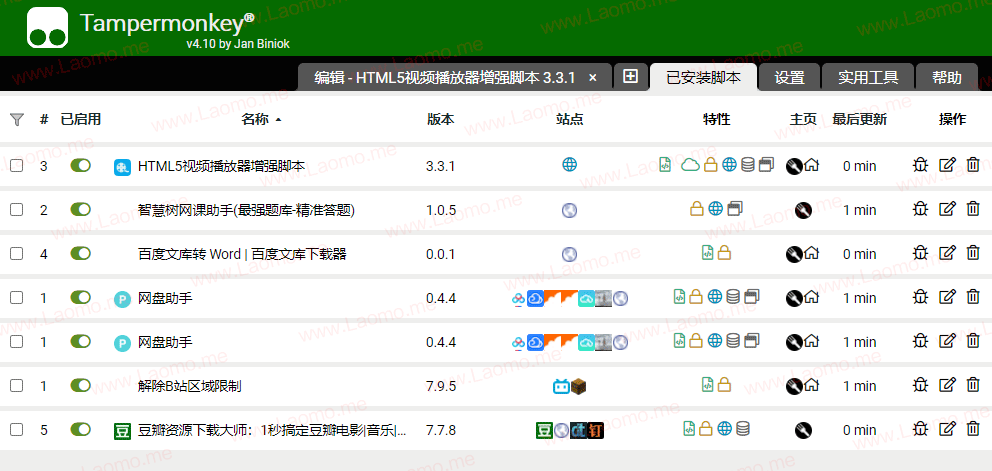Viewport: 992px width, 471px height.
Task: Open homepage house icon for 百度文库转 Word
Action: (812, 254)
